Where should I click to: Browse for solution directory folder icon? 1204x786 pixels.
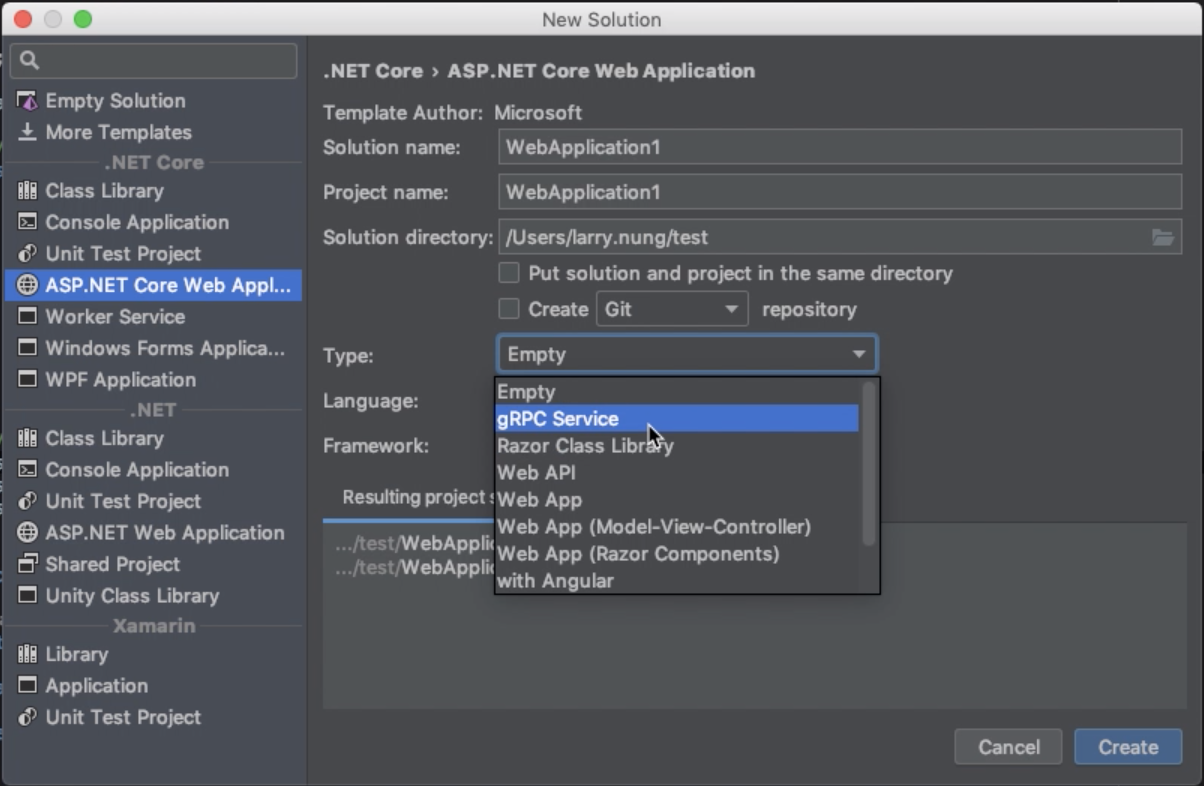click(x=1162, y=237)
